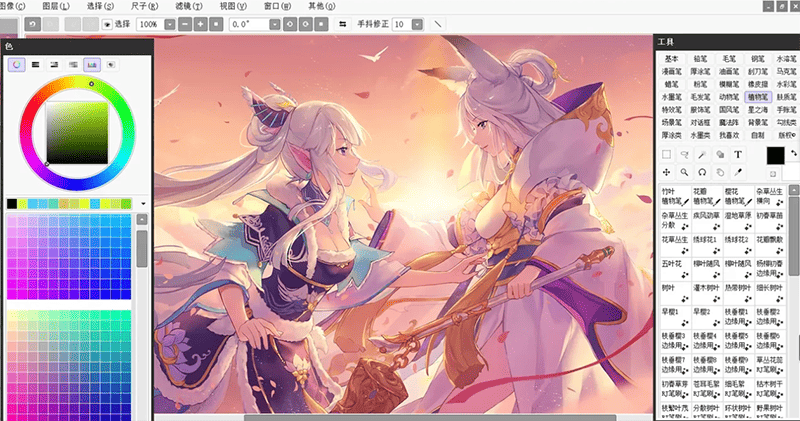
Task: Open the 窗口(W) menu
Action: (278, 6)
